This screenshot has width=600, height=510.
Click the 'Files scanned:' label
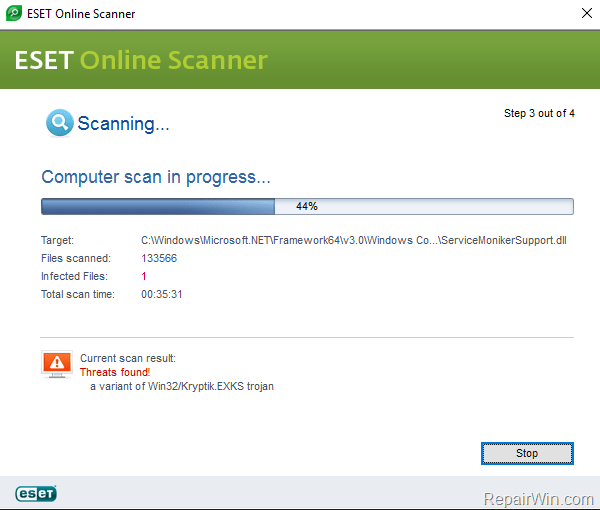click(x=76, y=258)
